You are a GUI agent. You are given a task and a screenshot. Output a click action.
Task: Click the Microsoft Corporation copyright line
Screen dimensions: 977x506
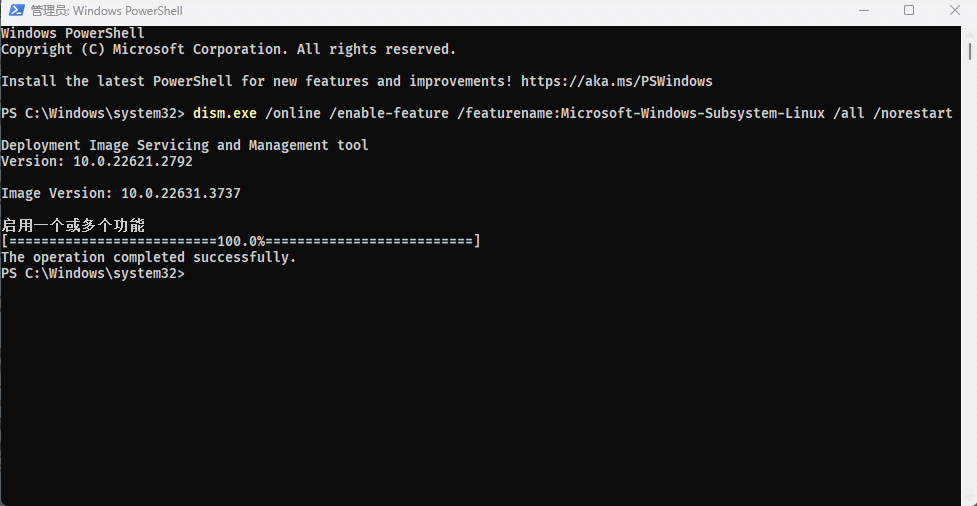coord(228,49)
